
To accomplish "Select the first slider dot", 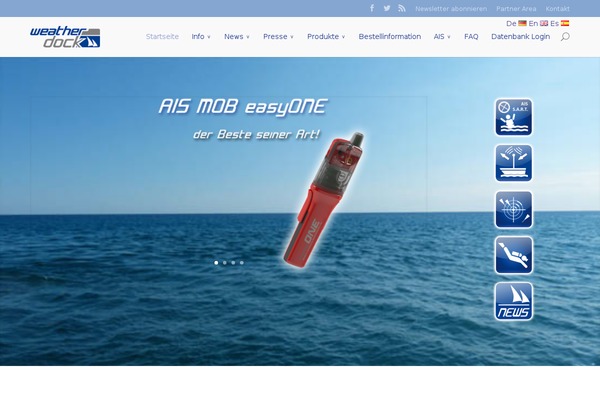I will click(x=216, y=263).
